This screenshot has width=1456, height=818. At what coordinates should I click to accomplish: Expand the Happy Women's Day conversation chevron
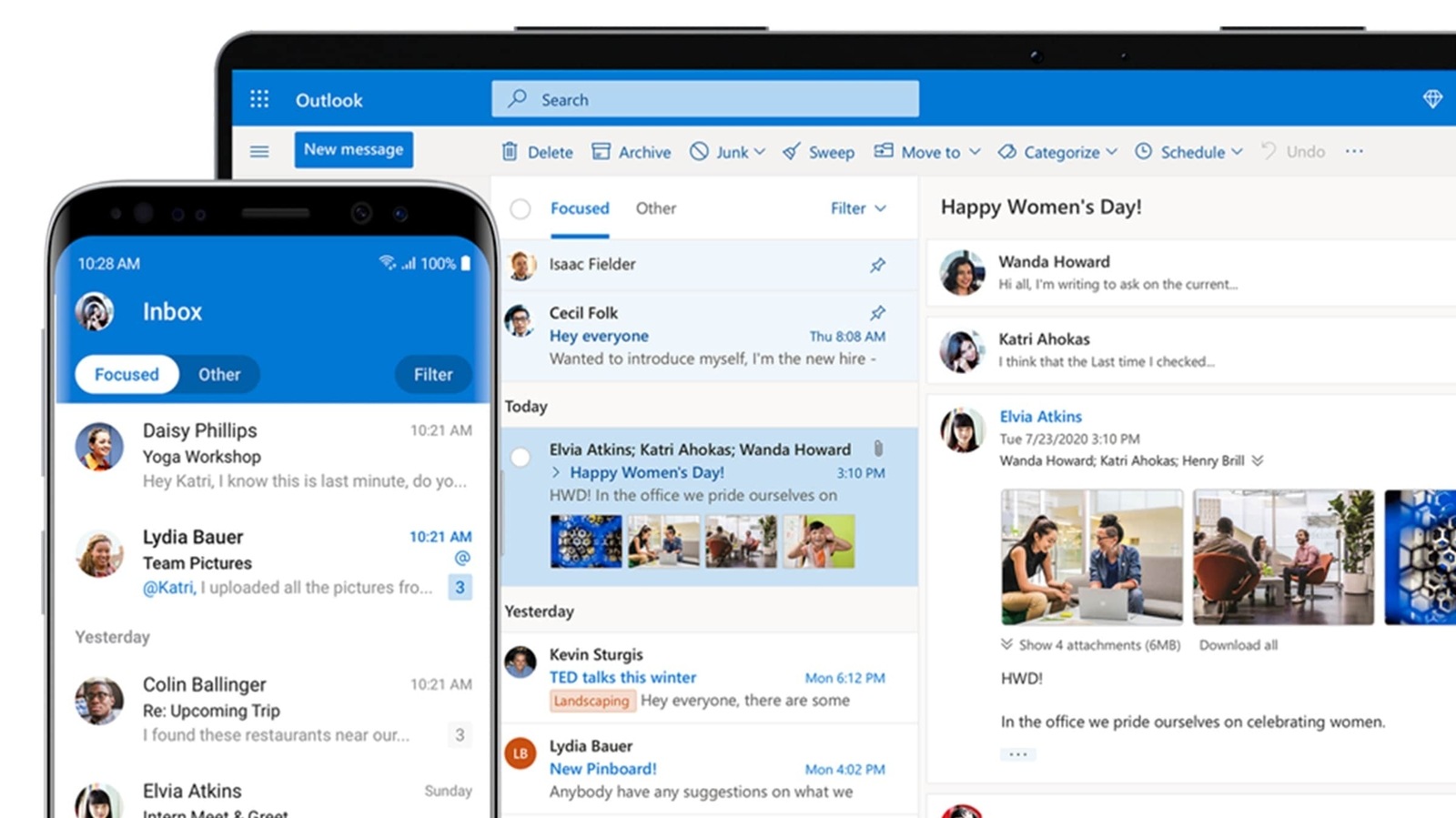coord(556,472)
